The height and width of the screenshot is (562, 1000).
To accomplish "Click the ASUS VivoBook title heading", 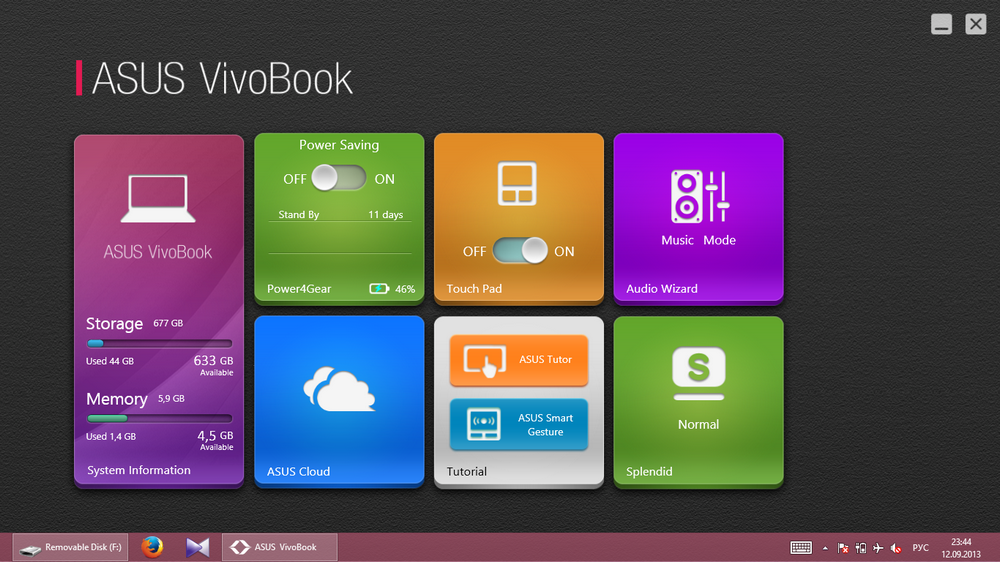I will coord(222,79).
